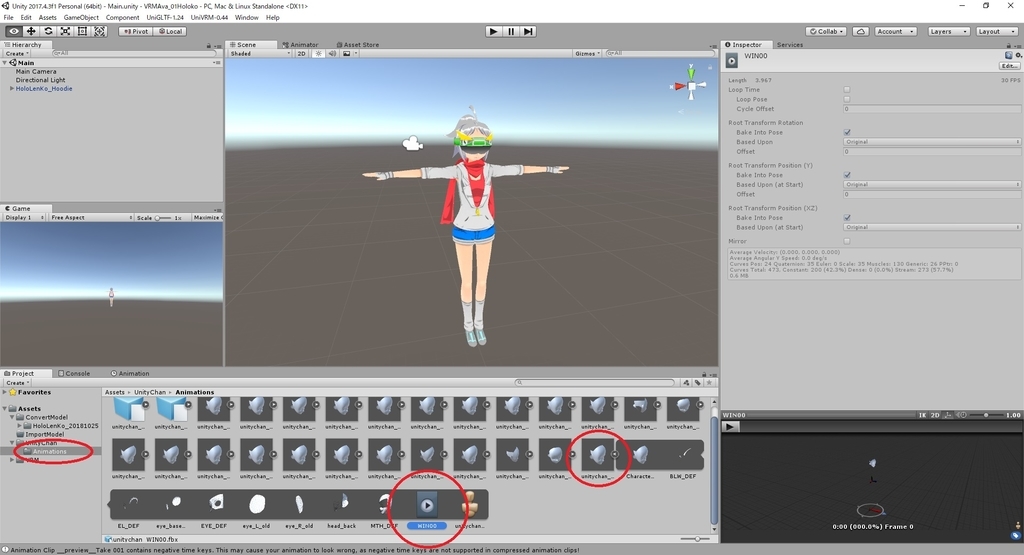Toggle the 2D button in preview panel
The width and height of the screenshot is (1024, 555).
(935, 415)
